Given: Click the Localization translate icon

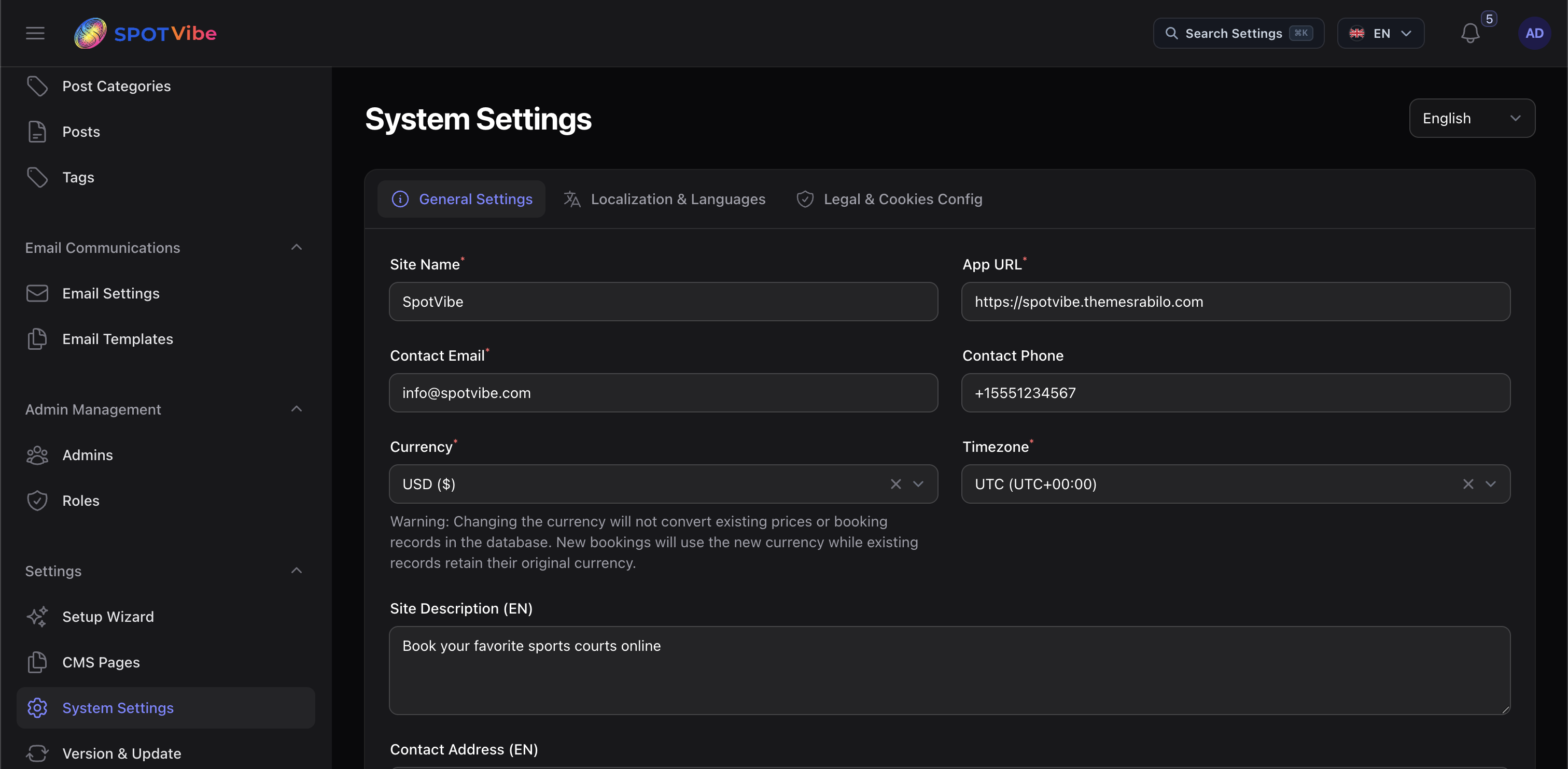Looking at the screenshot, I should pos(571,199).
